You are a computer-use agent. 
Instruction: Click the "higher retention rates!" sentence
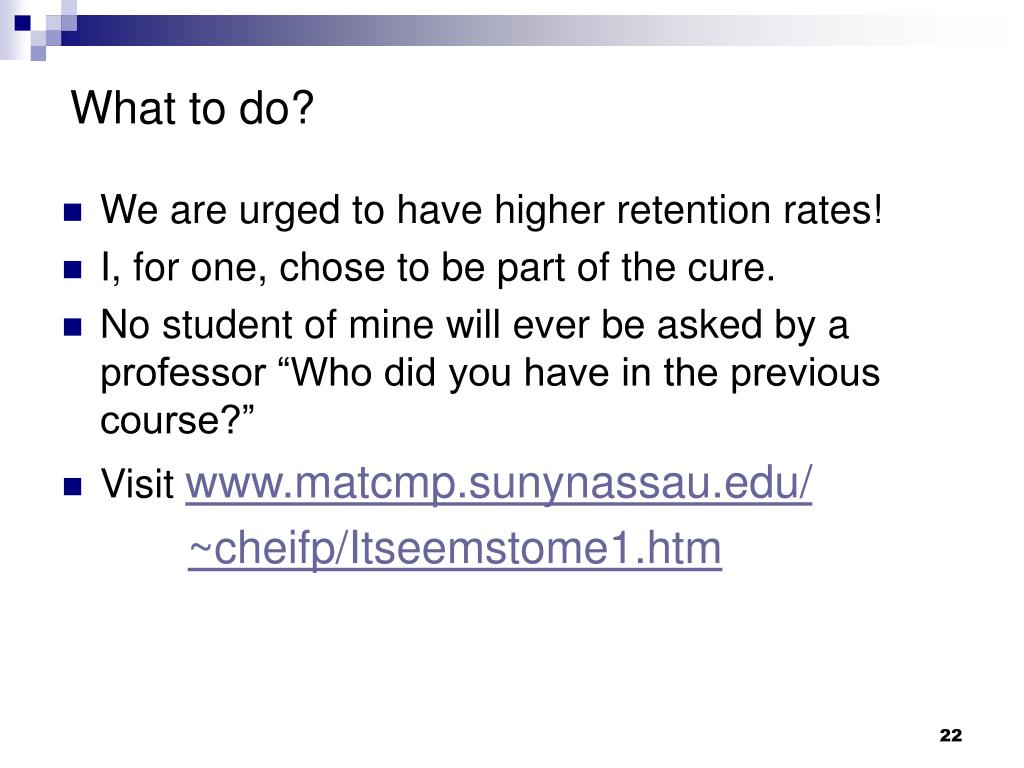click(688, 210)
